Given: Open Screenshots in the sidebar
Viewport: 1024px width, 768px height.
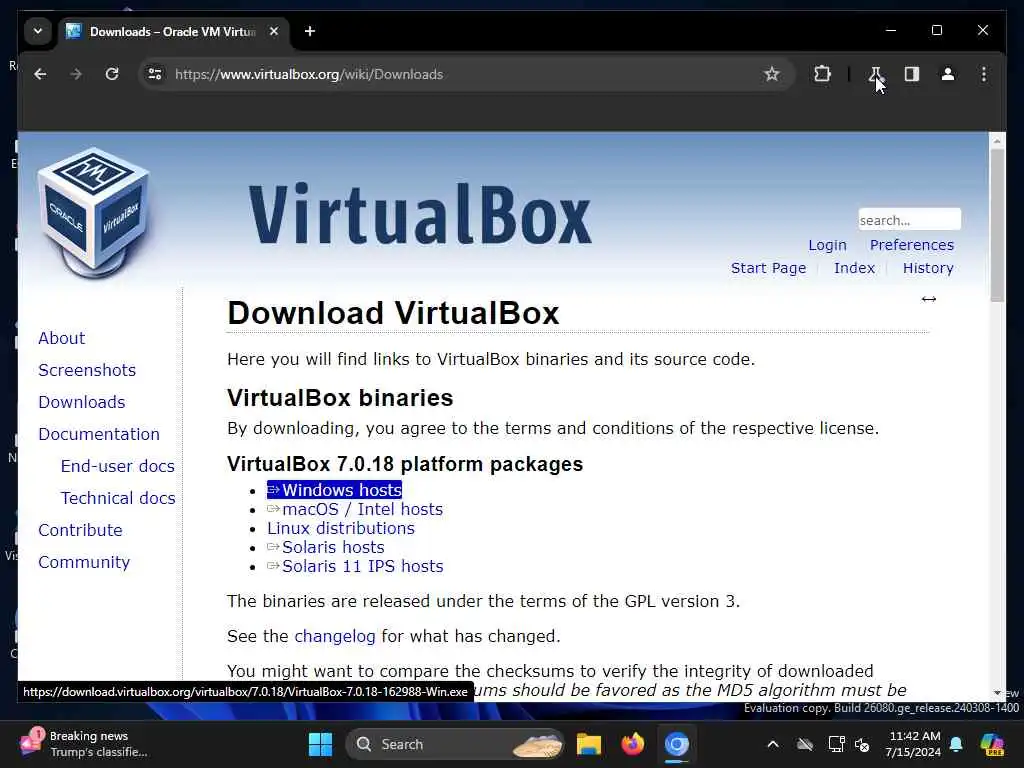Looking at the screenshot, I should tap(87, 370).
